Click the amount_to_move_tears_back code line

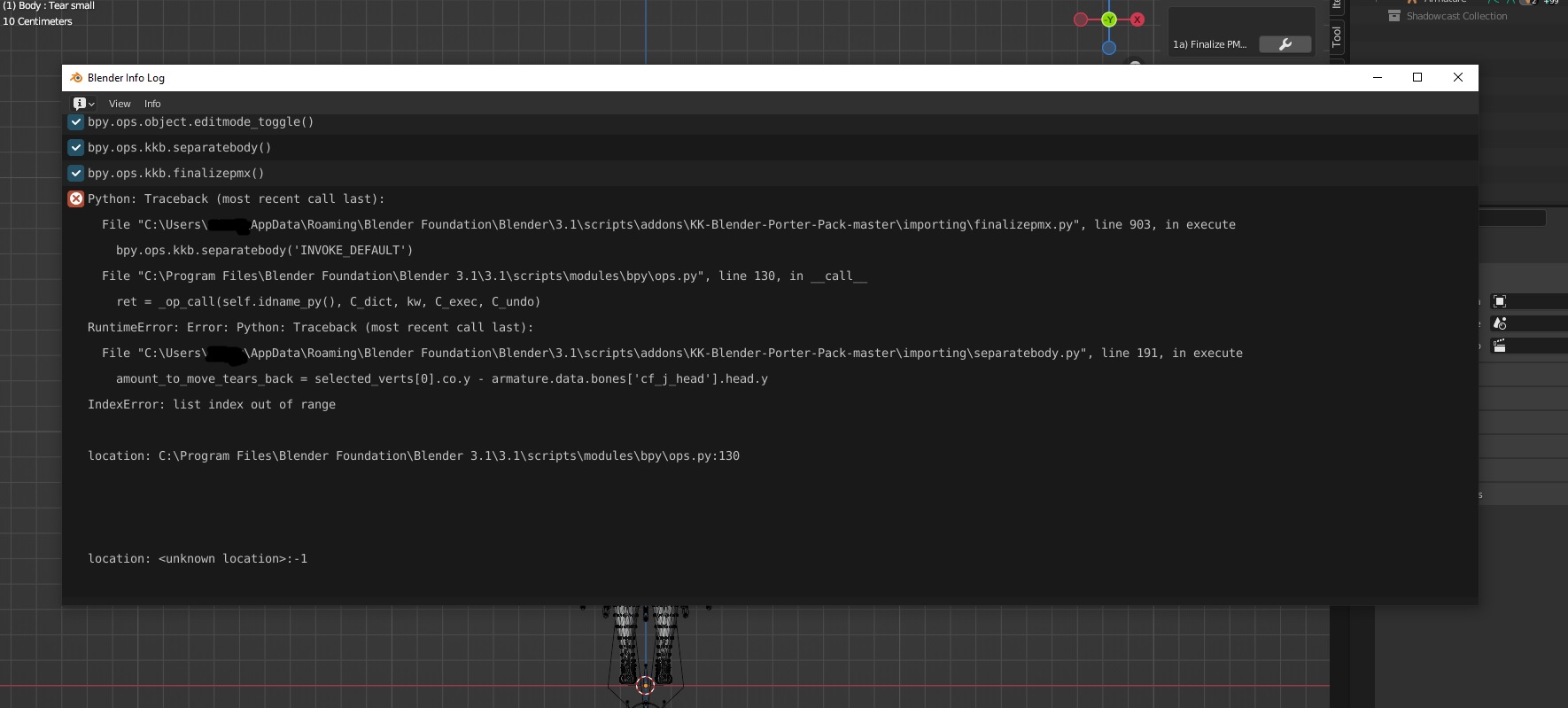pyautogui.click(x=441, y=379)
